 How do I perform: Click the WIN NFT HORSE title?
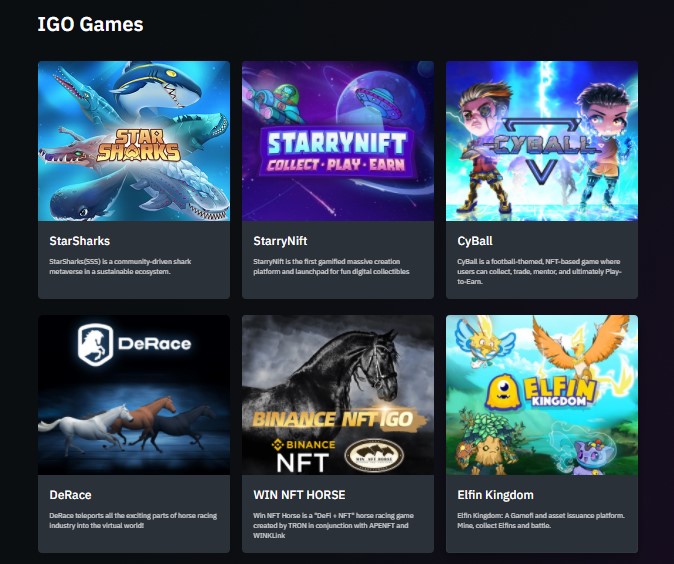(x=299, y=495)
